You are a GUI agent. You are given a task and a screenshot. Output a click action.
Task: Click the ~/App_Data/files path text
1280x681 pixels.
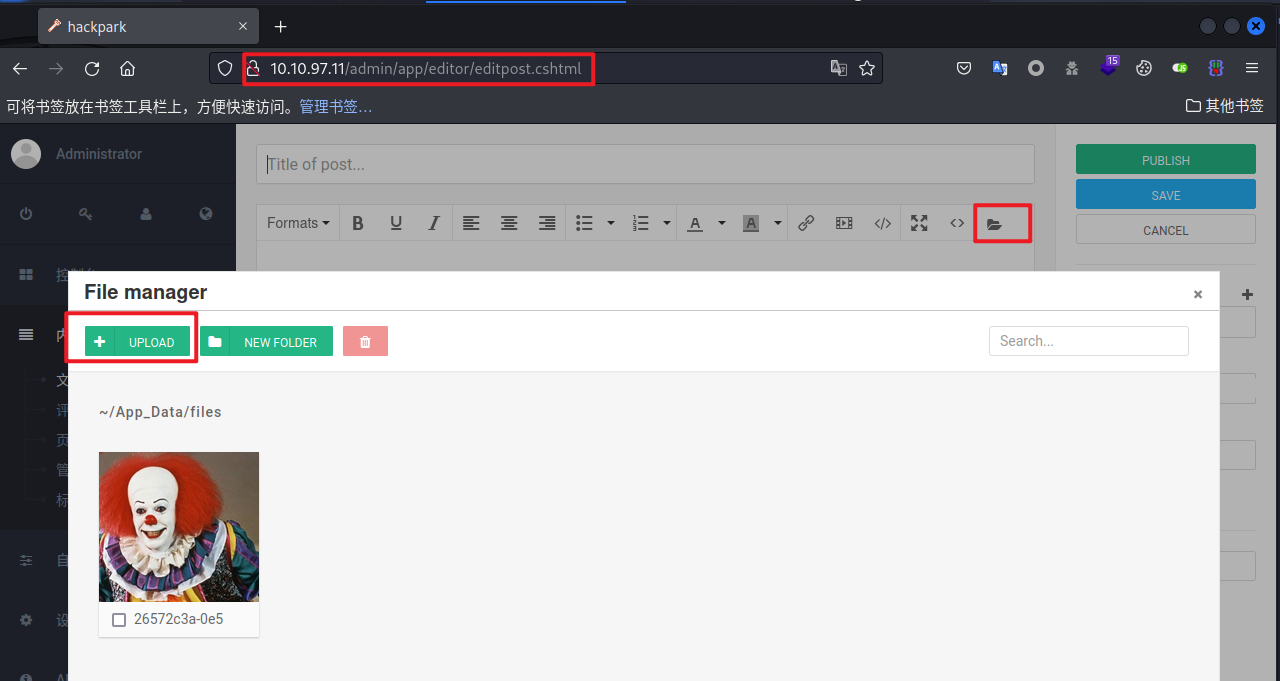tap(160, 412)
